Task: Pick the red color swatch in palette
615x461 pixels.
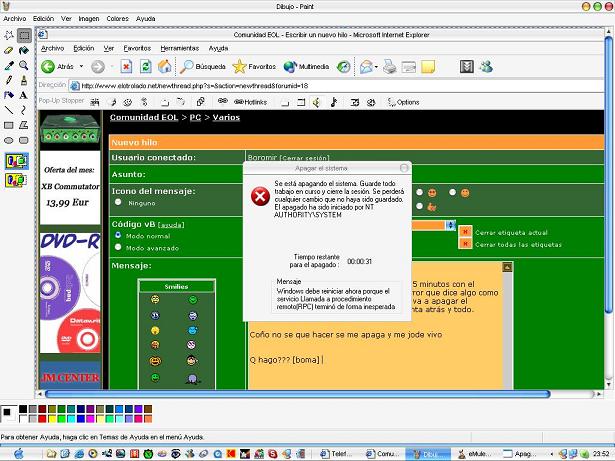Action: [x=42, y=419]
